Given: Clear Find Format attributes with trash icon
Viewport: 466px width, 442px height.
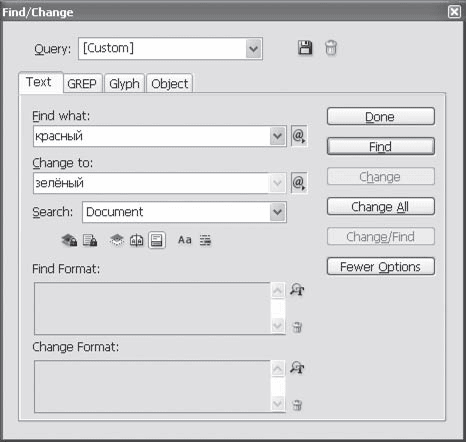Looking at the screenshot, I should click(297, 327).
